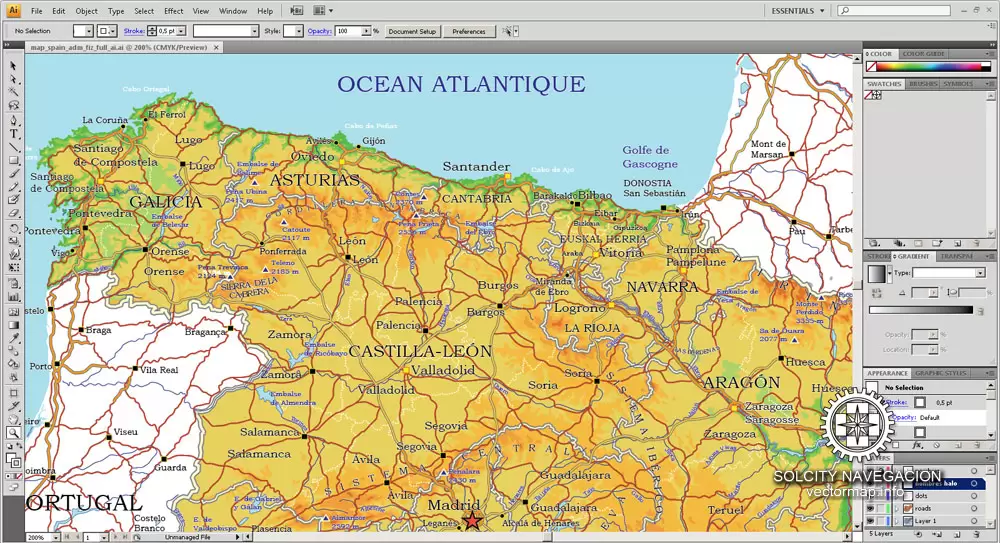1000x543 pixels.
Task: Open Gradient Type dropdown
Action: point(949,272)
